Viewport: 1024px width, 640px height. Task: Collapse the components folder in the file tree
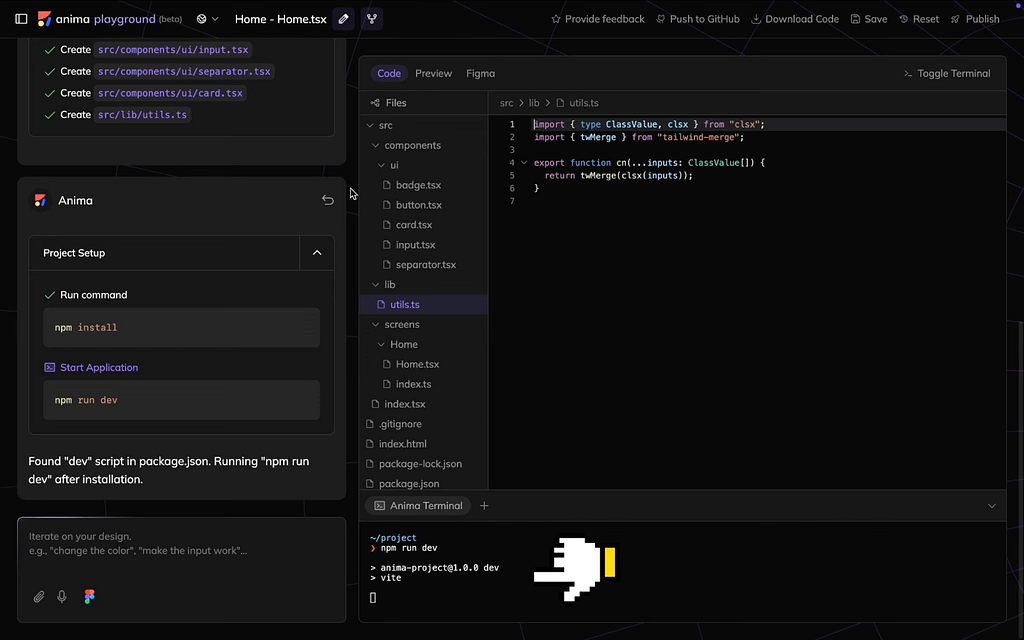[x=376, y=145]
